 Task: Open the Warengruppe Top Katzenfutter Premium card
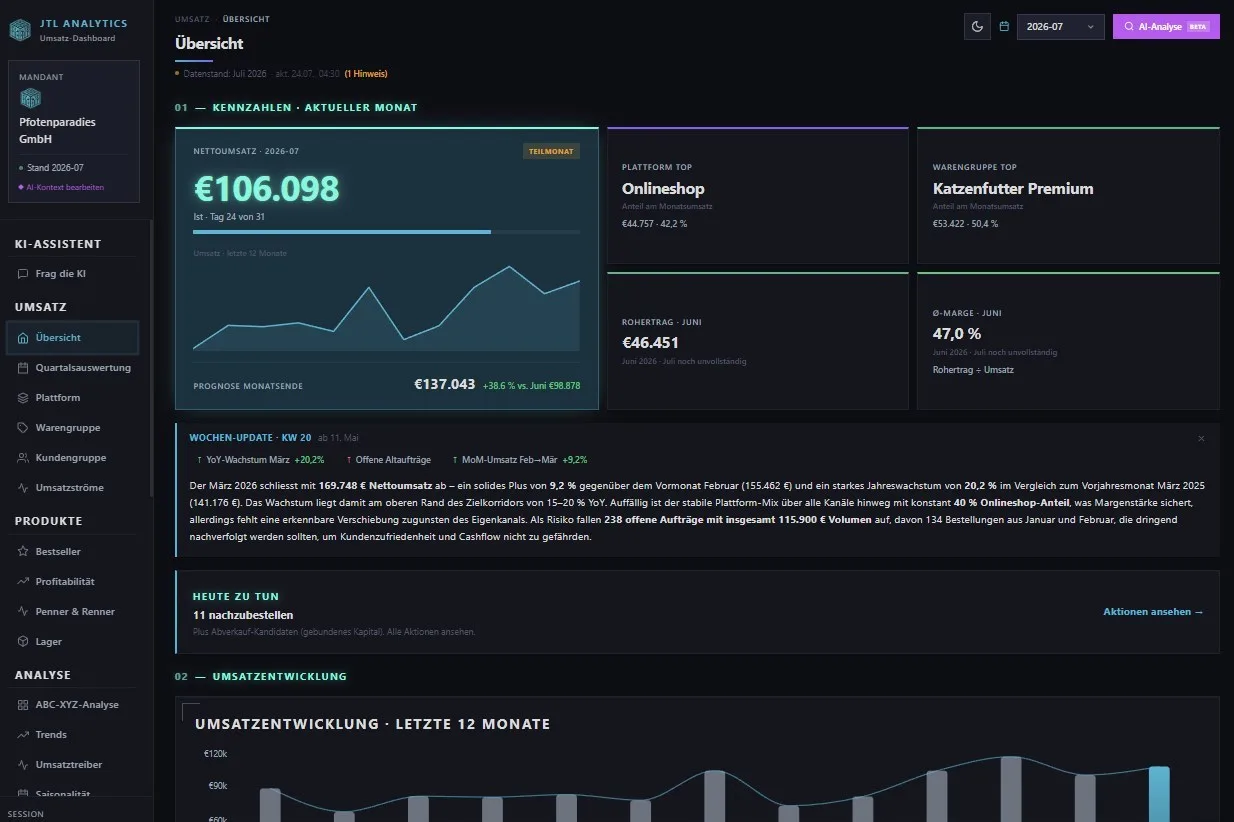pos(1068,195)
